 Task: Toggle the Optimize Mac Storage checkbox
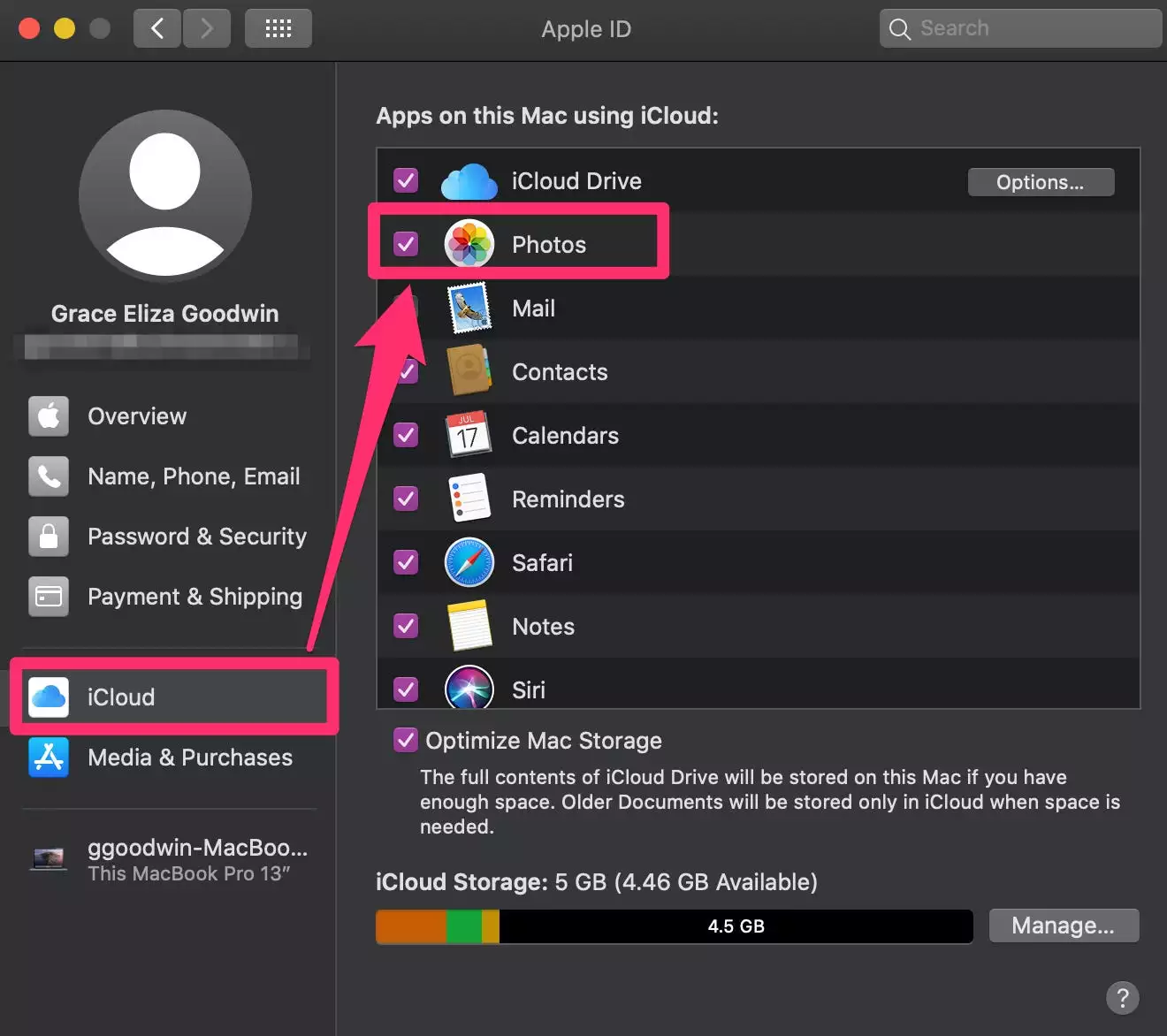coord(406,740)
